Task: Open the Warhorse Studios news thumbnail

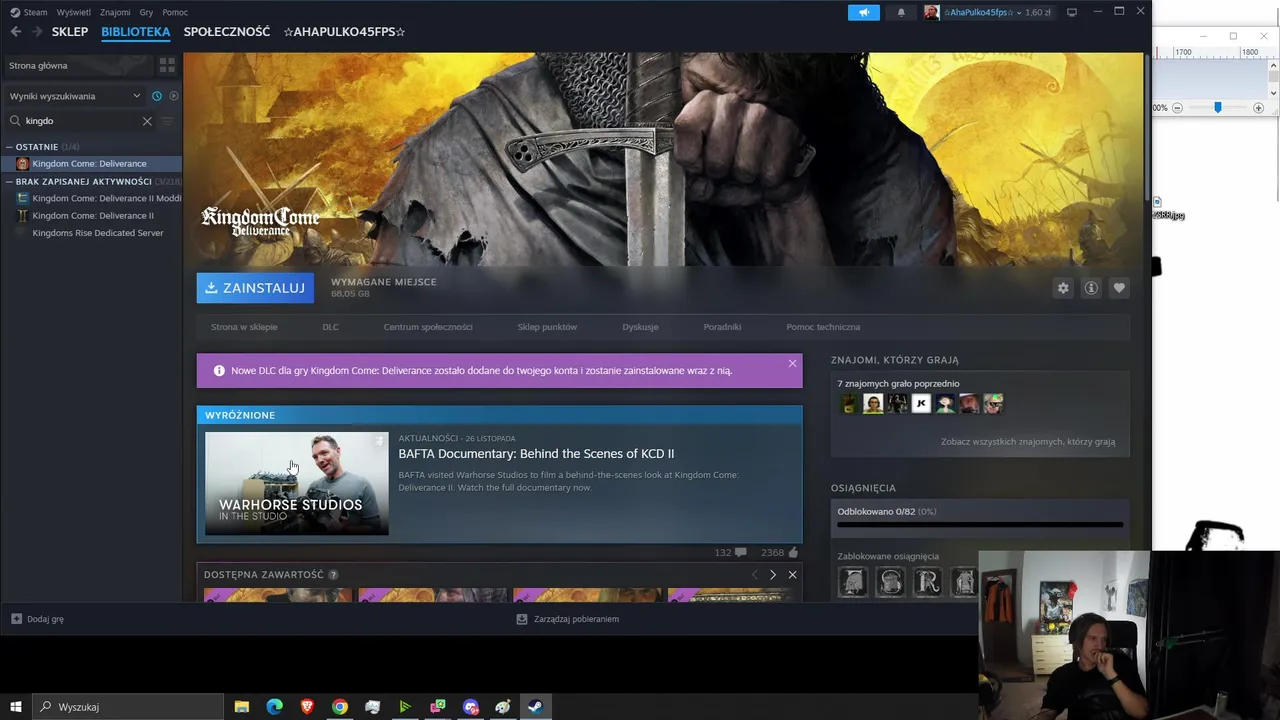Action: coord(297,484)
